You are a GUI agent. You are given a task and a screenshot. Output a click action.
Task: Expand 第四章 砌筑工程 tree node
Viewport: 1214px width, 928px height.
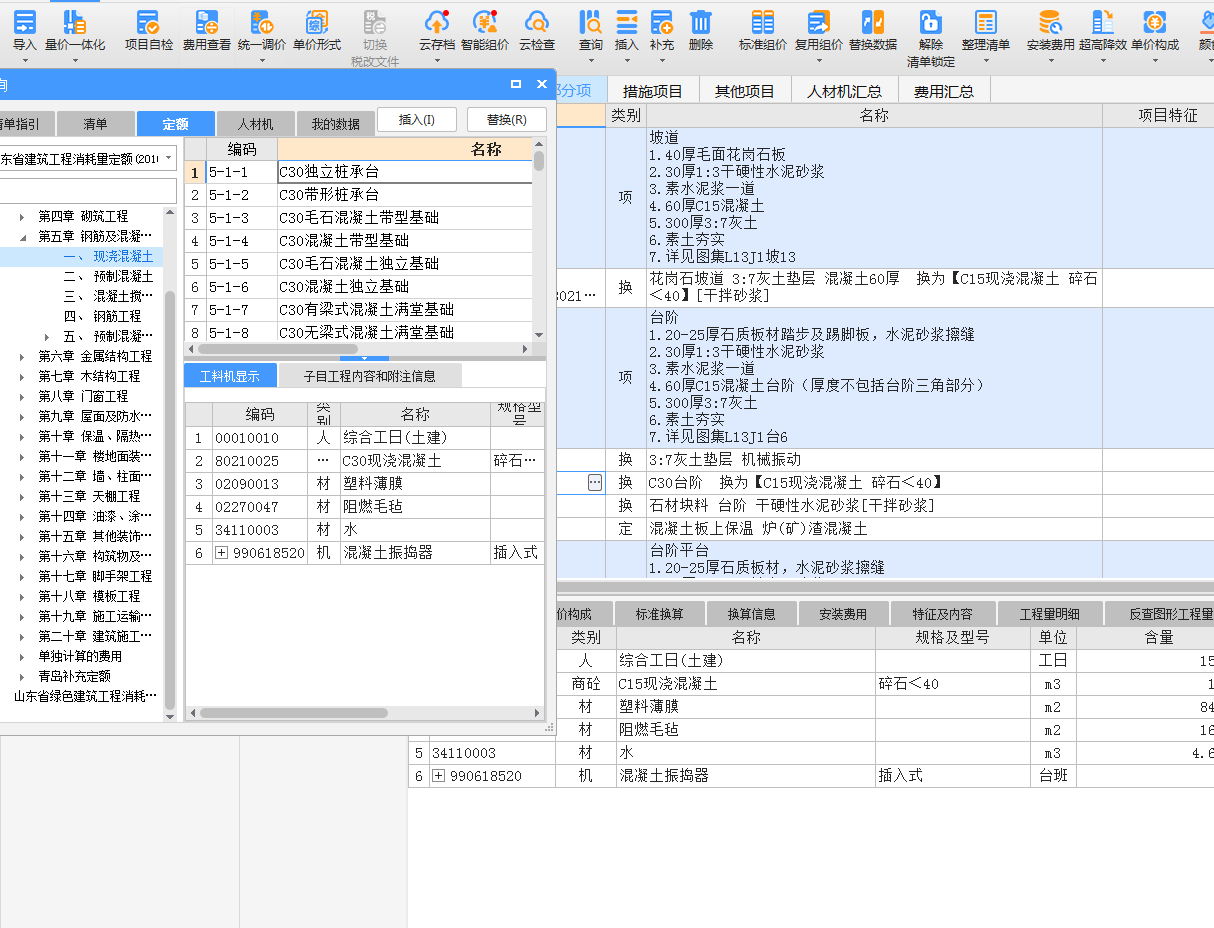pos(23,216)
